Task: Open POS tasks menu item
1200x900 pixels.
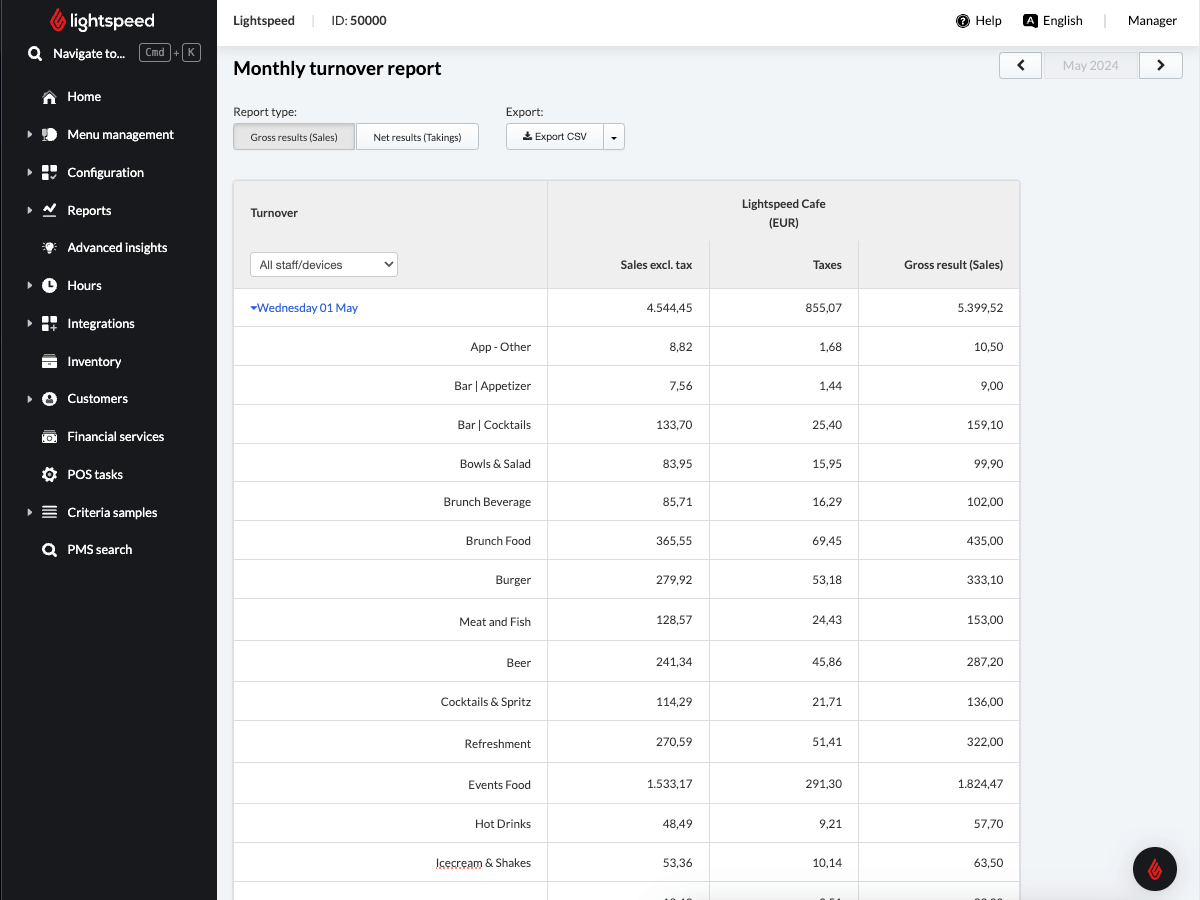Action: point(95,475)
